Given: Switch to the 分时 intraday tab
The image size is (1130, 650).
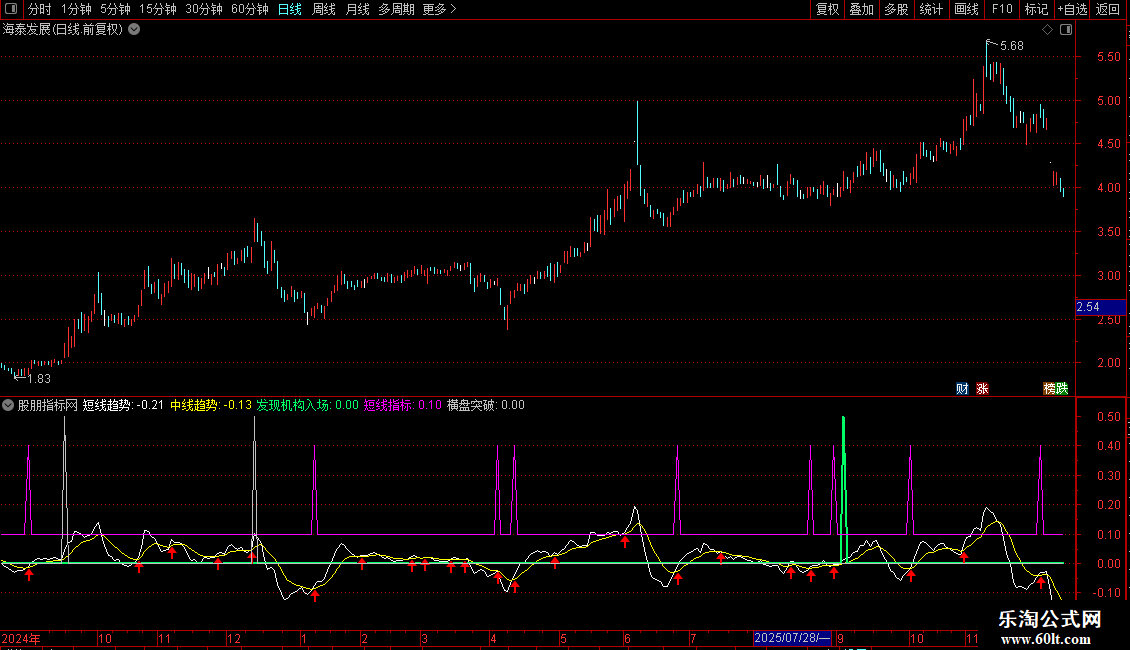Looking at the screenshot, I should tap(40, 10).
